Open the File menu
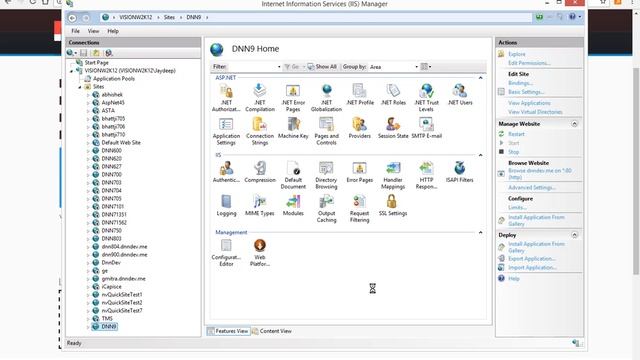This screenshot has height=360, width=640. pos(76,31)
